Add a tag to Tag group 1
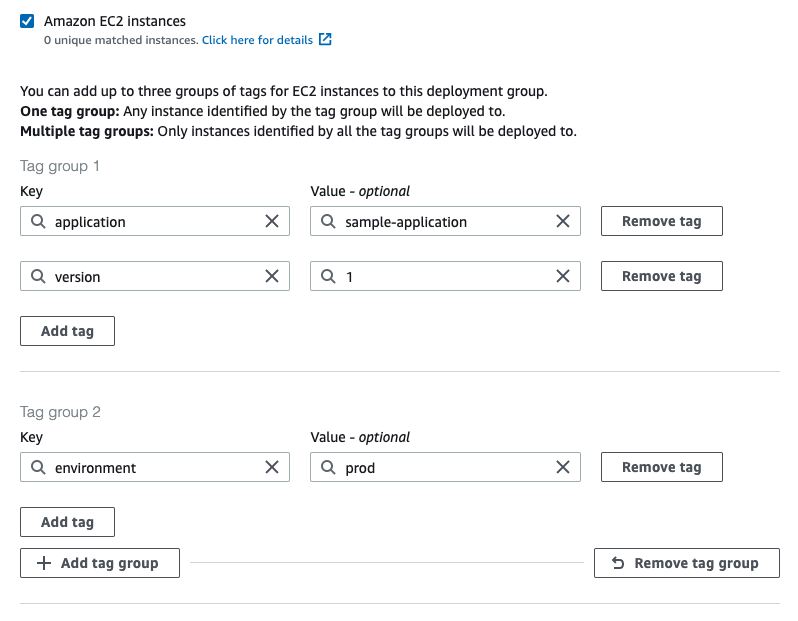Viewport: 798px width, 621px height. (67, 331)
